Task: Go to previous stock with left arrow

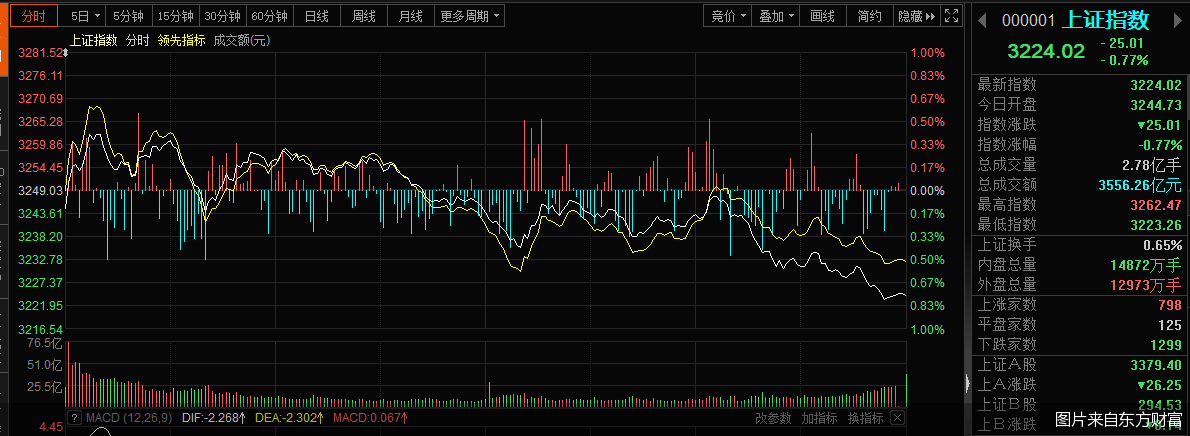Action: coord(983,20)
